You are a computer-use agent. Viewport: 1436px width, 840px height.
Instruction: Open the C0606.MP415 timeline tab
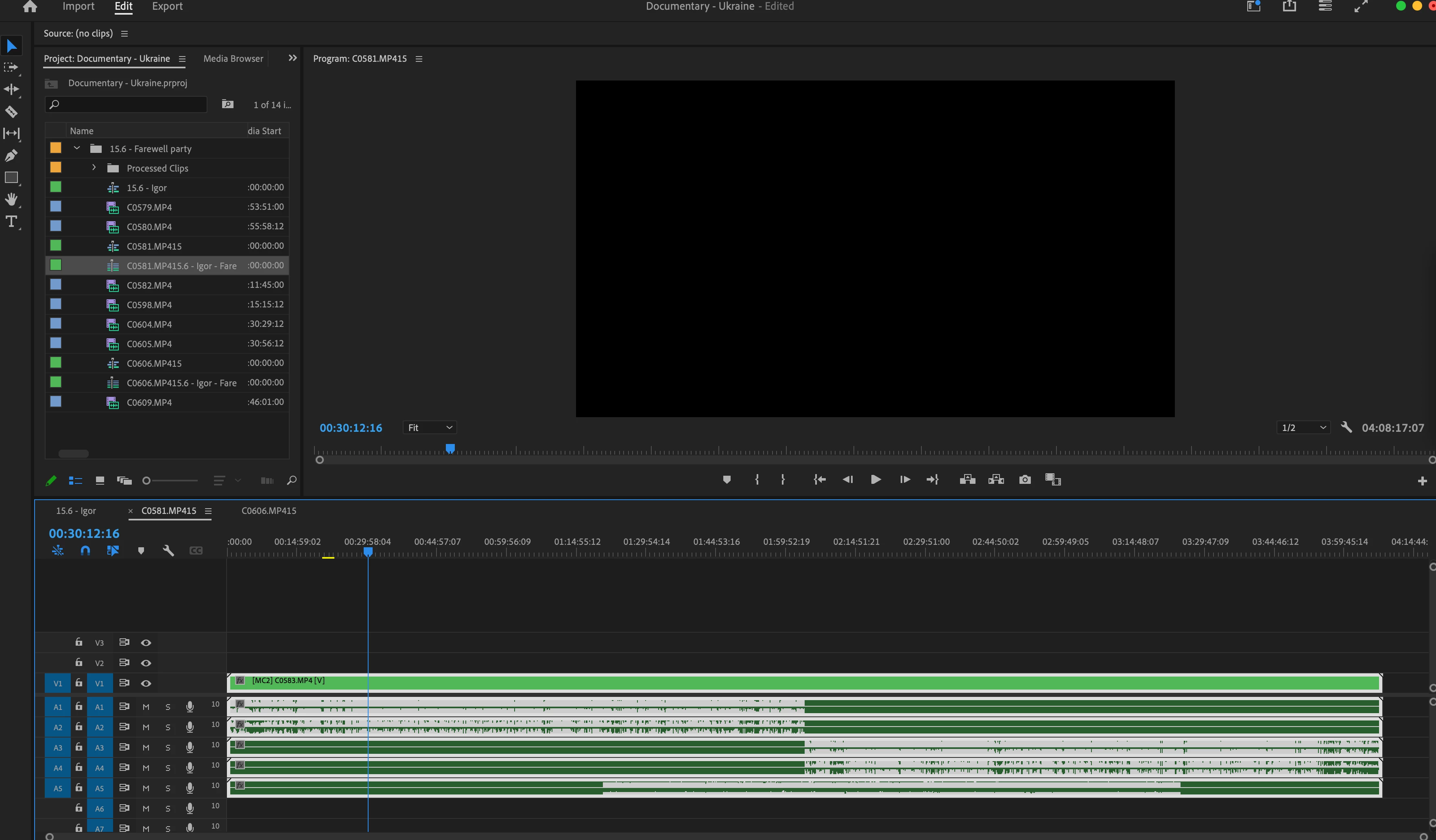point(268,511)
